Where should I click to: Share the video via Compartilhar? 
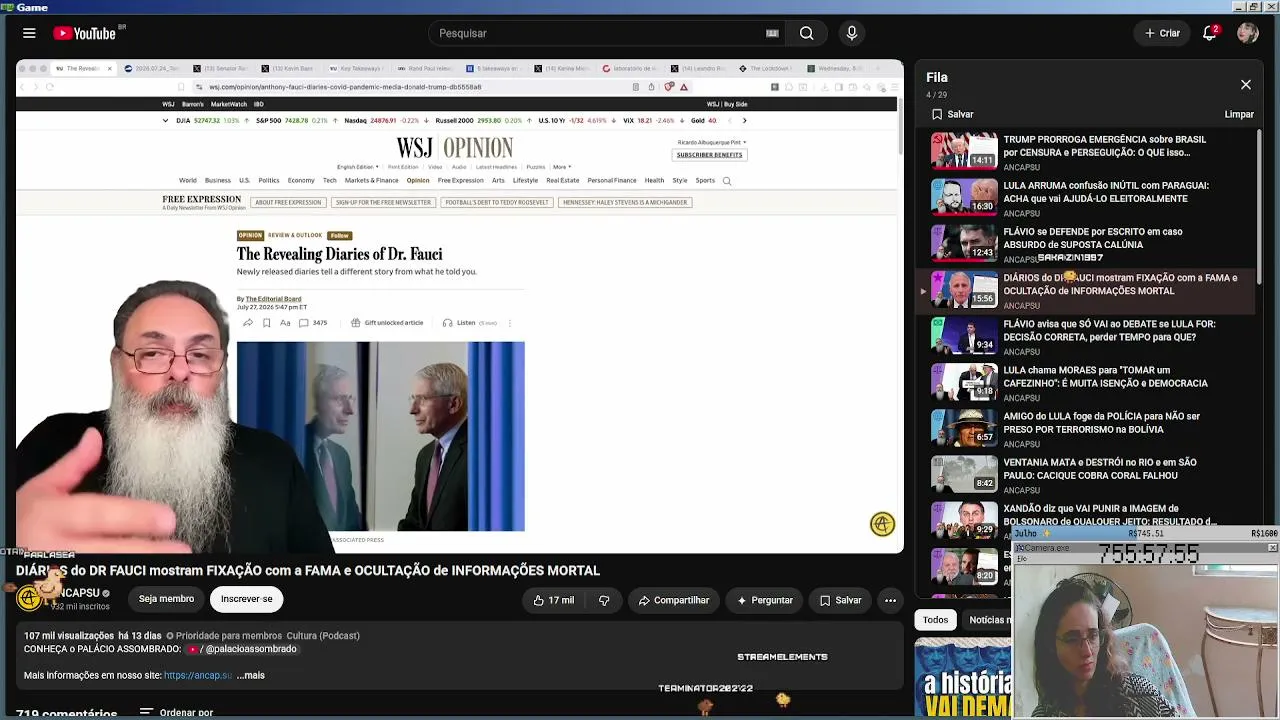tap(674, 600)
